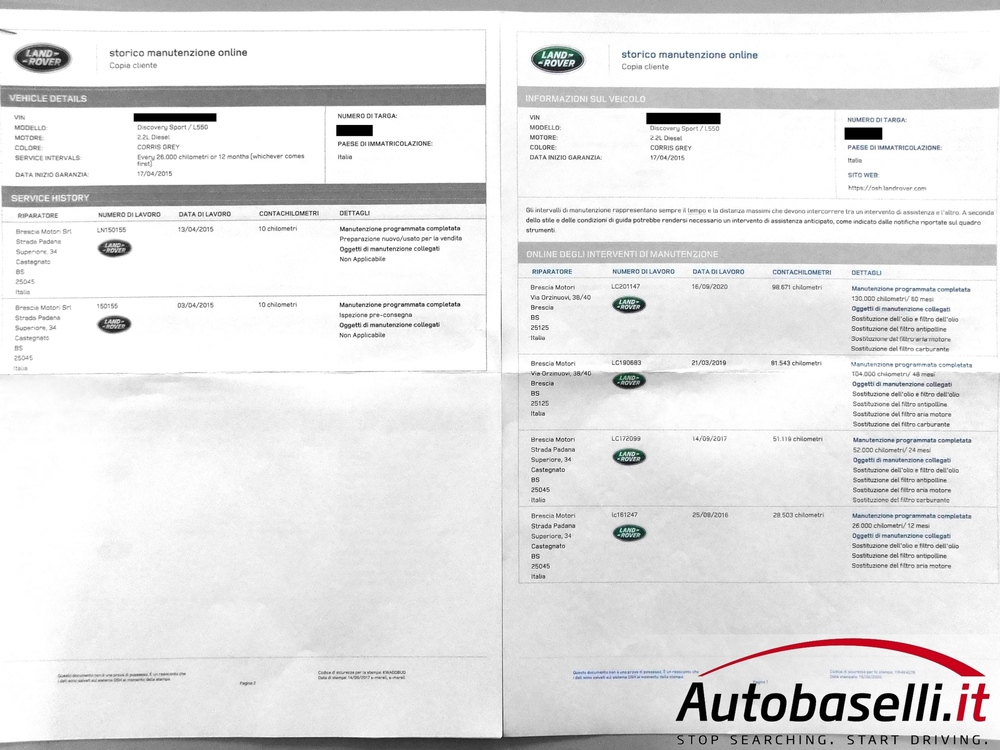Select 'Brescia Motori Srl' in the LN150155 row
The width and height of the screenshot is (1000, 750).
(x=44, y=232)
